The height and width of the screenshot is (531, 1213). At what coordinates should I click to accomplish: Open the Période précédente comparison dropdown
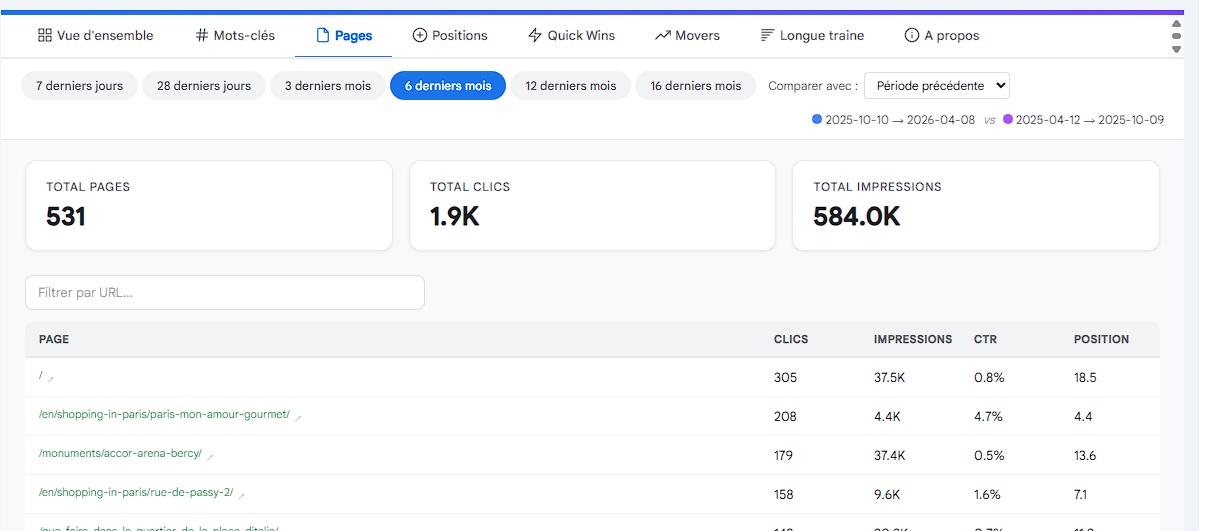[937, 86]
